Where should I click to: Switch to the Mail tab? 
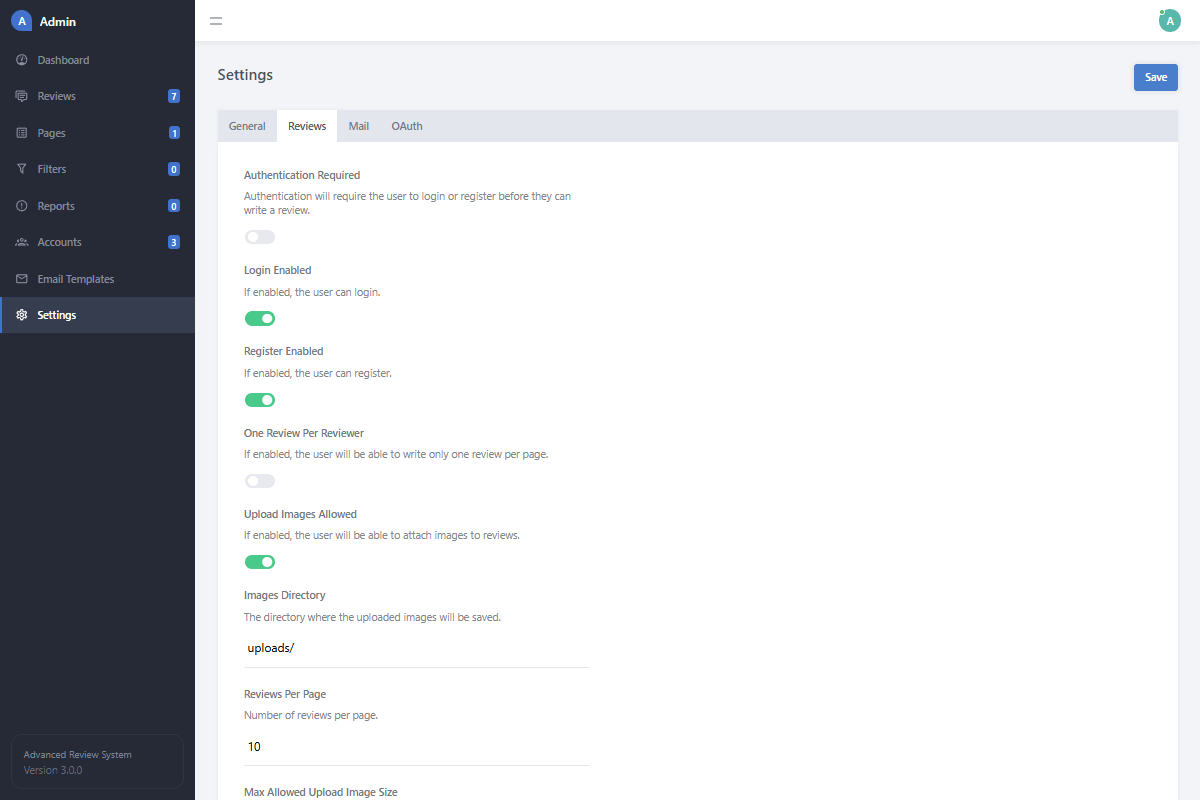[359, 125]
